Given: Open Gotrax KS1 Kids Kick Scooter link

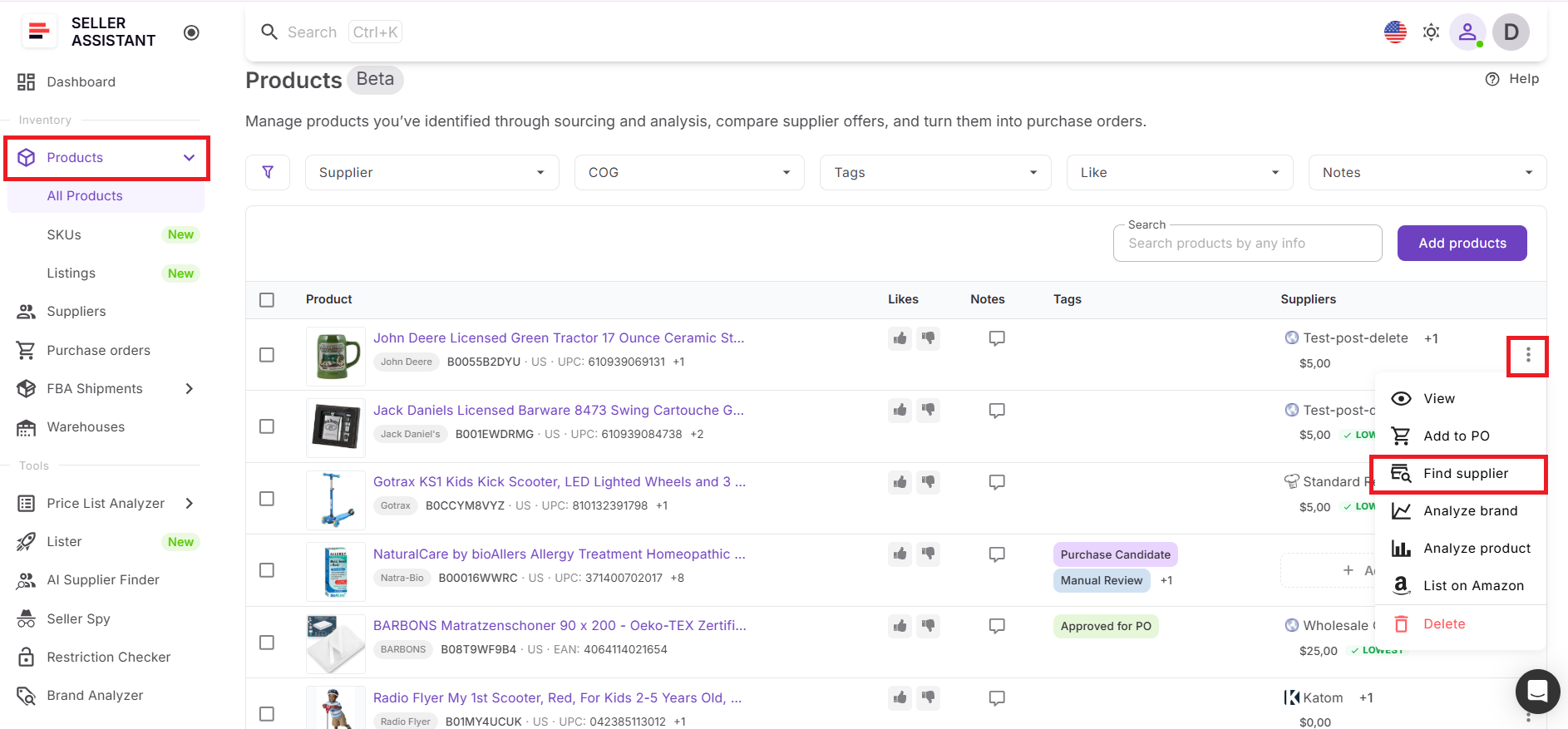Looking at the screenshot, I should (560, 482).
